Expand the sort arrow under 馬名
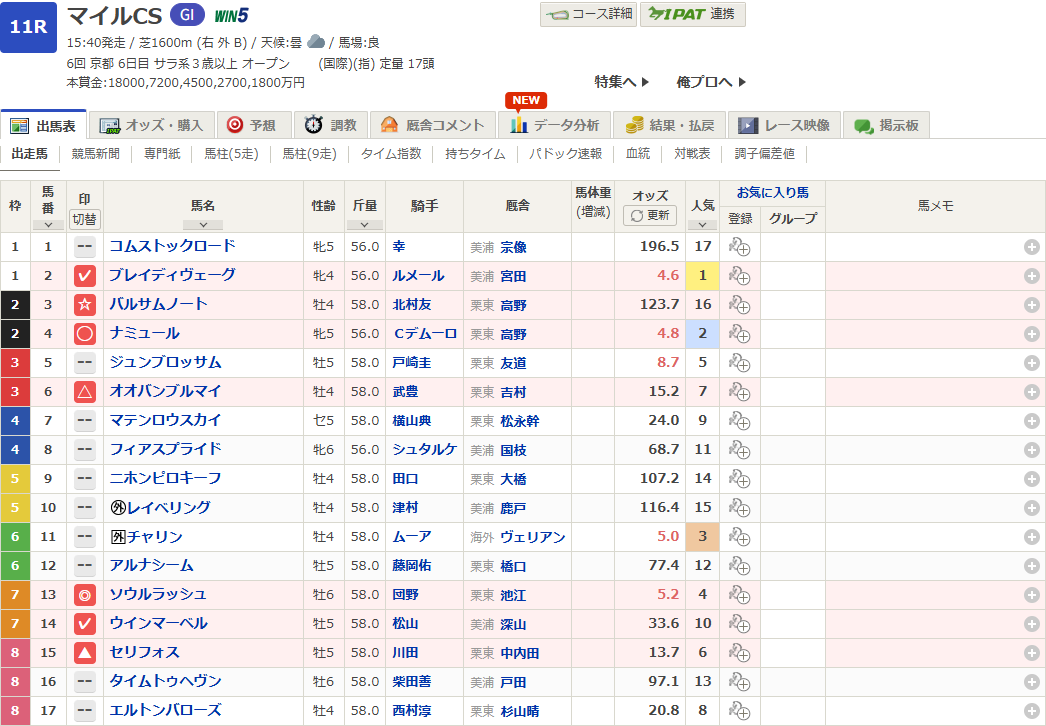 point(203,225)
